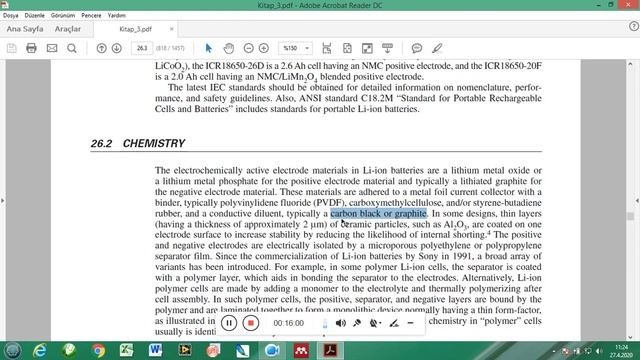Viewport: 640px width, 360px height.
Task: Switch to Araçlar tab
Action: [68, 29]
